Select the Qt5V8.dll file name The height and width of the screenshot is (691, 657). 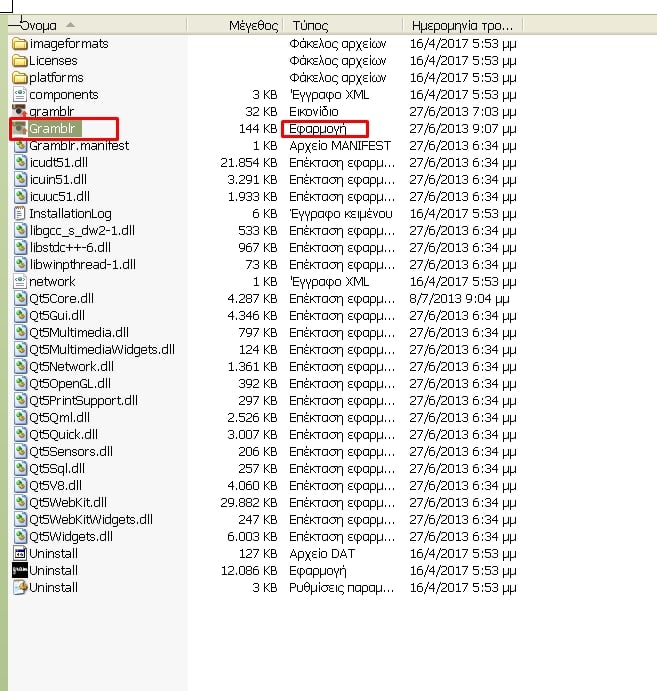tap(56, 486)
